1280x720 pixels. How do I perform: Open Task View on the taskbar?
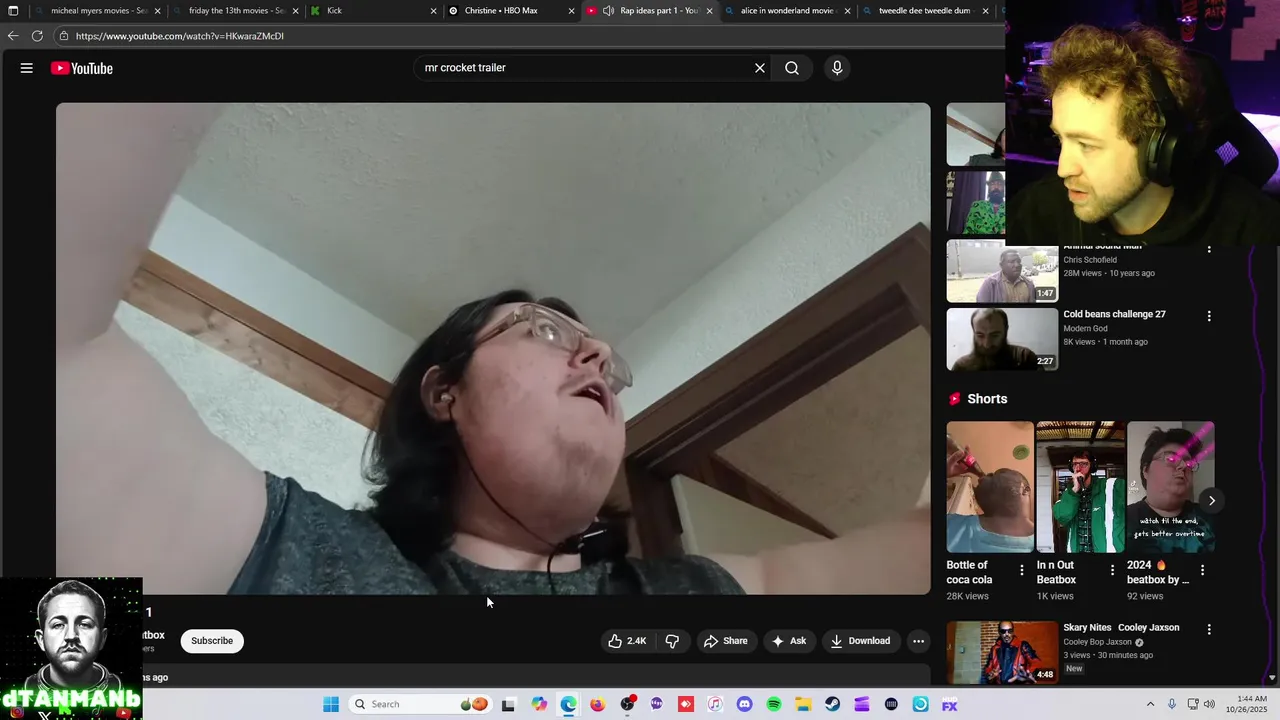(508, 704)
